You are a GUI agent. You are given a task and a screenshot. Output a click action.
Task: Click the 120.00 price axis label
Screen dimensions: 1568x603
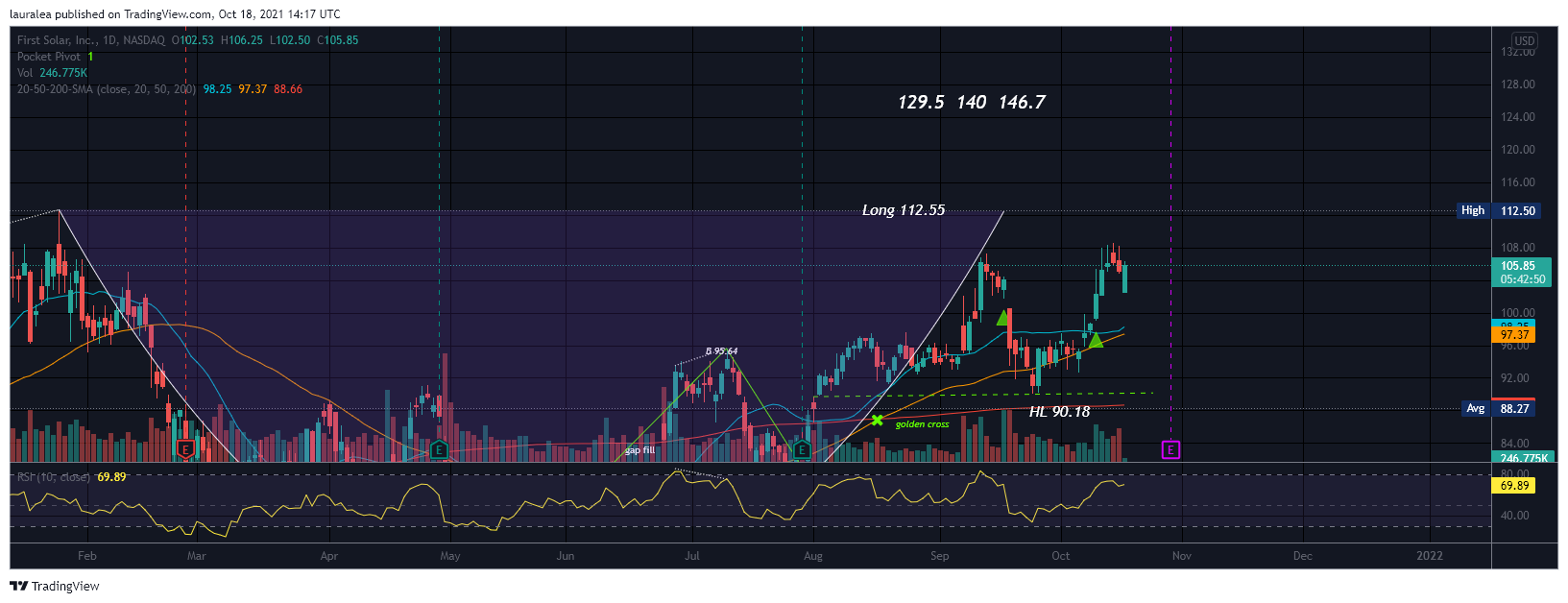[1518, 150]
